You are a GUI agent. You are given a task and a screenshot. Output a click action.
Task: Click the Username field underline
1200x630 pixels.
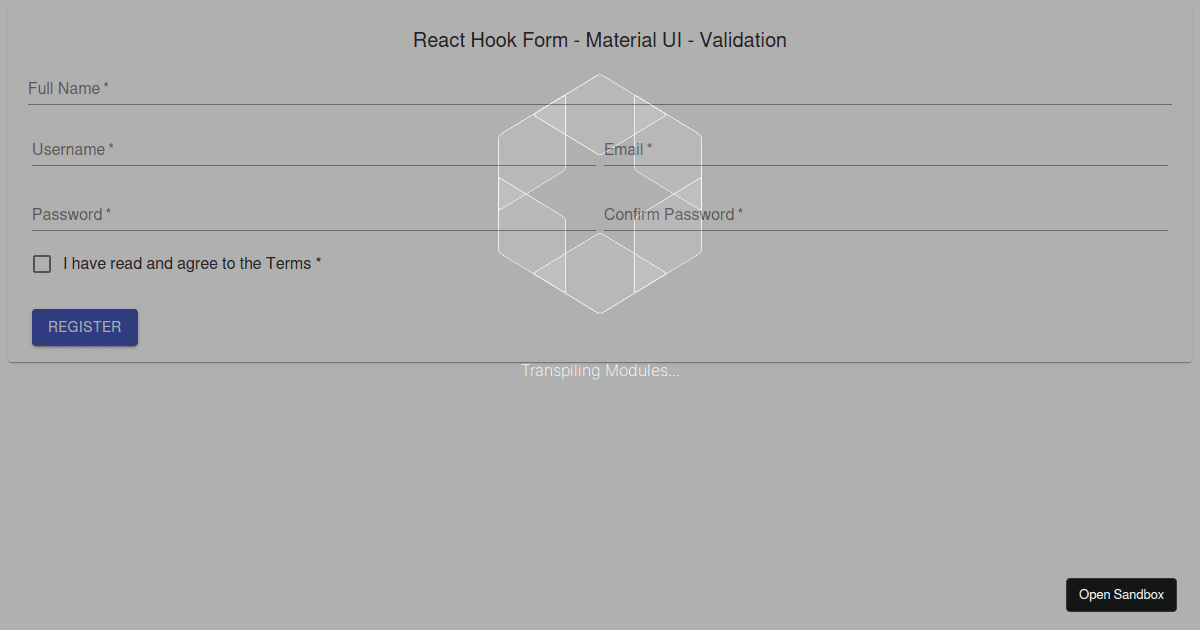coord(300,164)
